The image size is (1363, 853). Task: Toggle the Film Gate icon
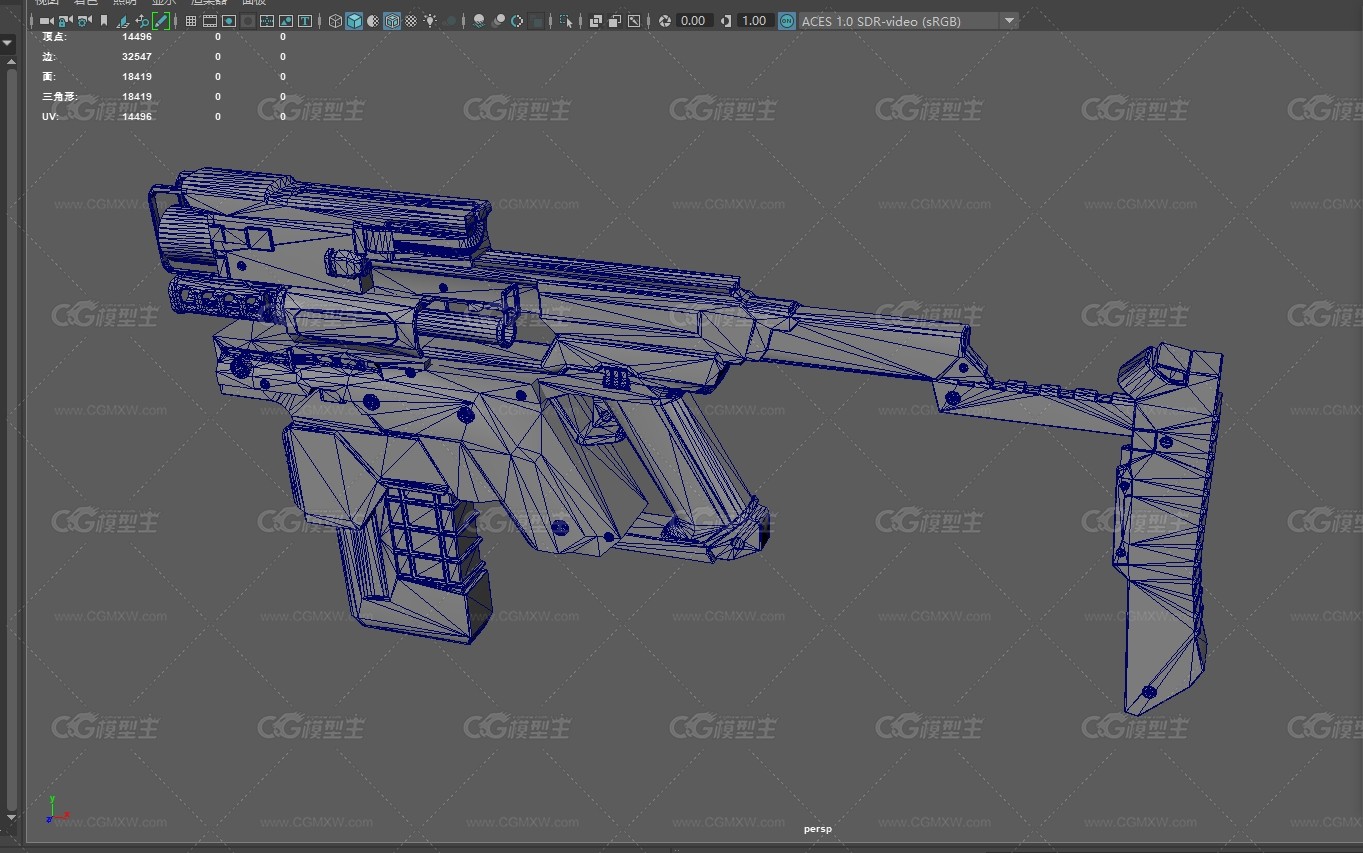pyautogui.click(x=210, y=21)
